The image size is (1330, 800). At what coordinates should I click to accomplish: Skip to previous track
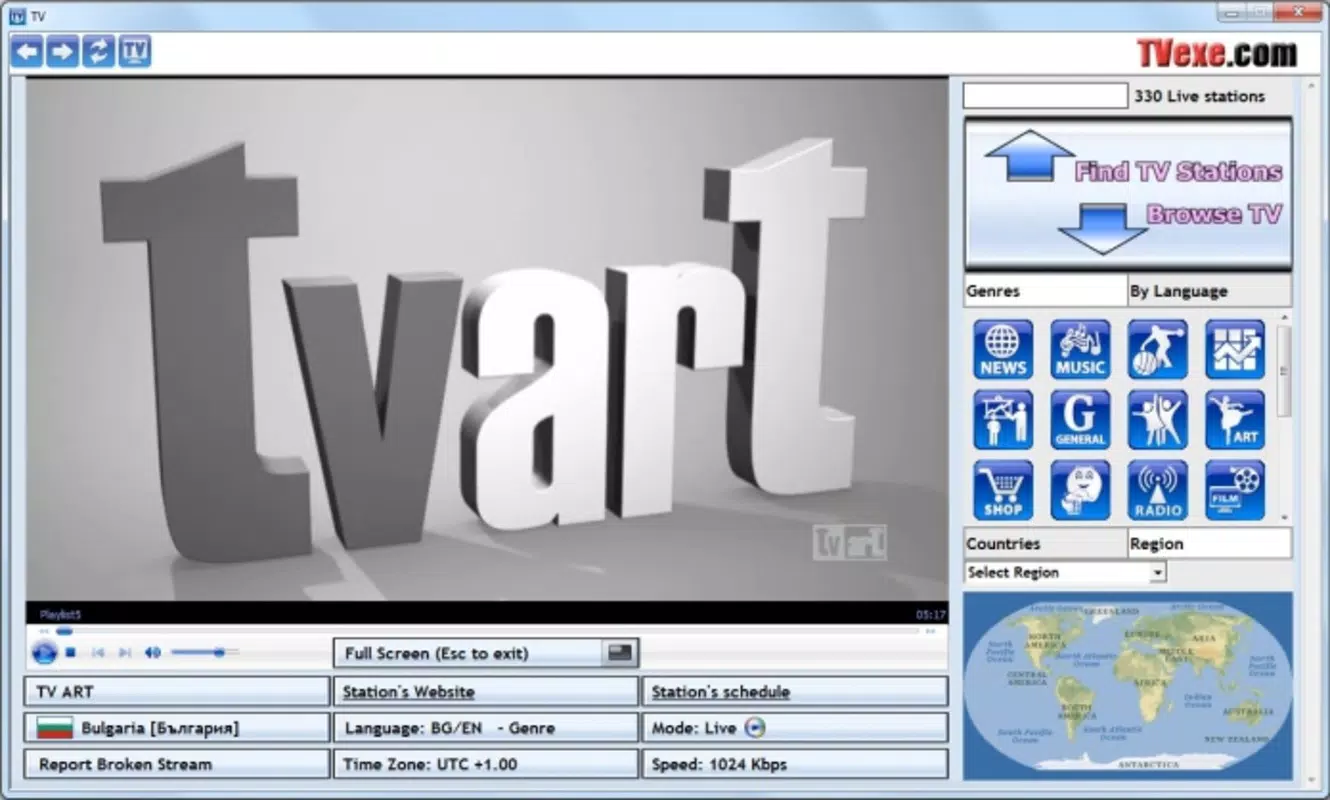98,652
